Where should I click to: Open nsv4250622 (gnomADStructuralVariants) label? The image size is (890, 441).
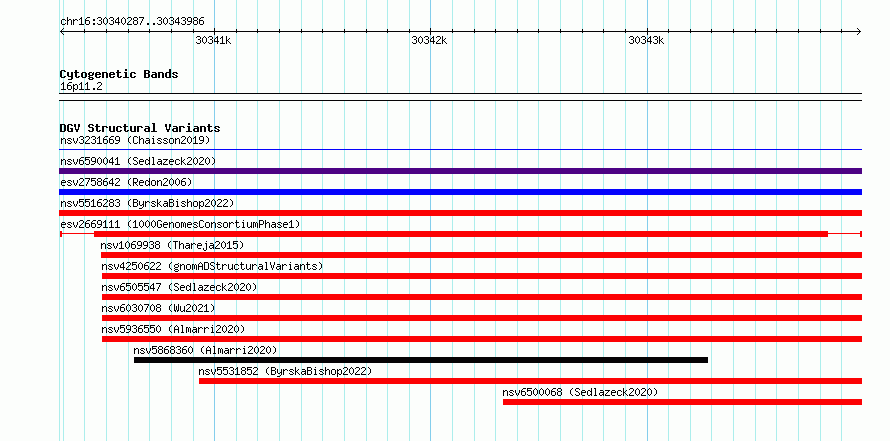tap(212, 266)
